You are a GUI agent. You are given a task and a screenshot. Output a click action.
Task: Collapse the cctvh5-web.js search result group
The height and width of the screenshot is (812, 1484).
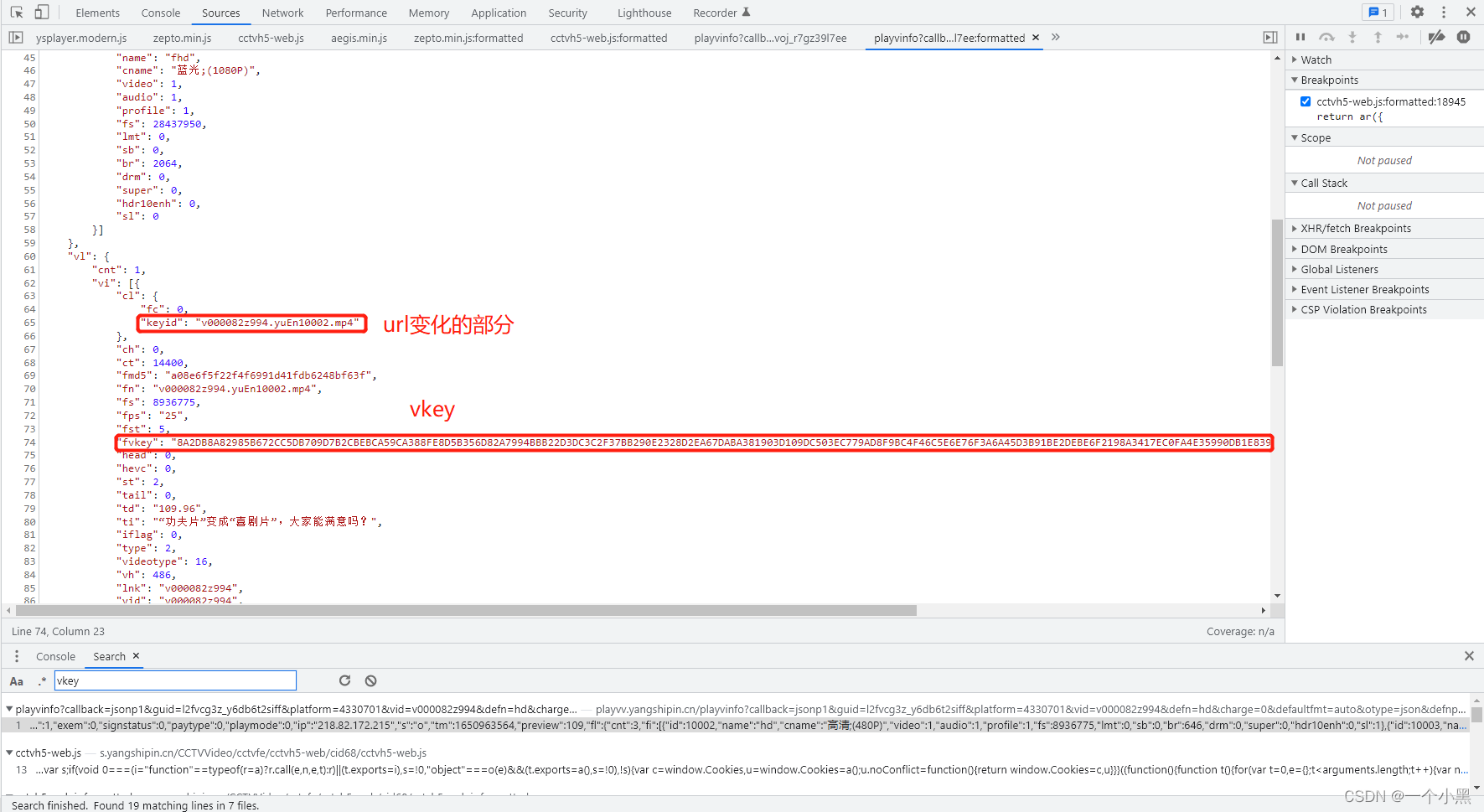[9, 753]
